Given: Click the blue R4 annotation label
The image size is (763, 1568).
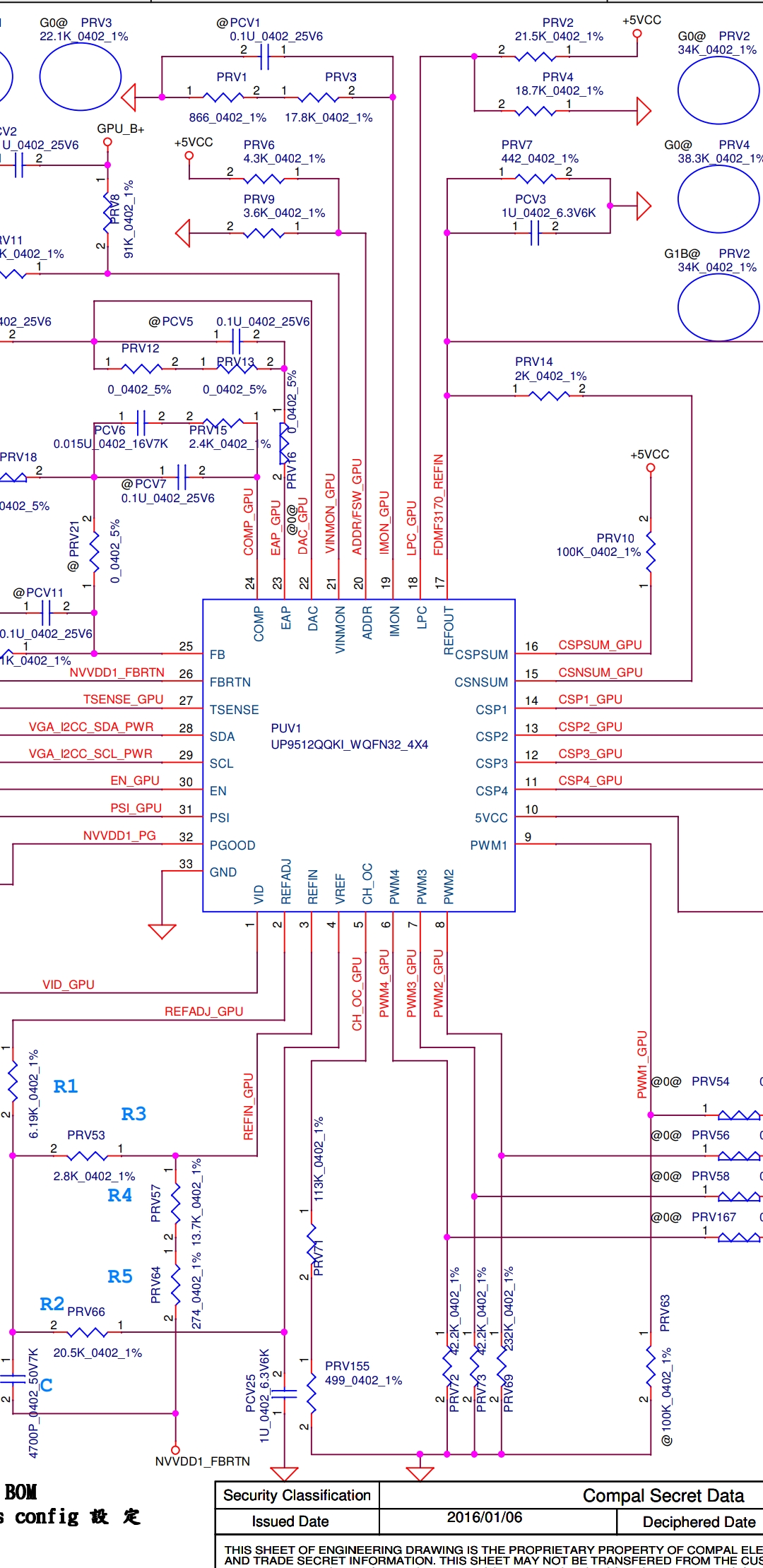Looking at the screenshot, I should (119, 1195).
